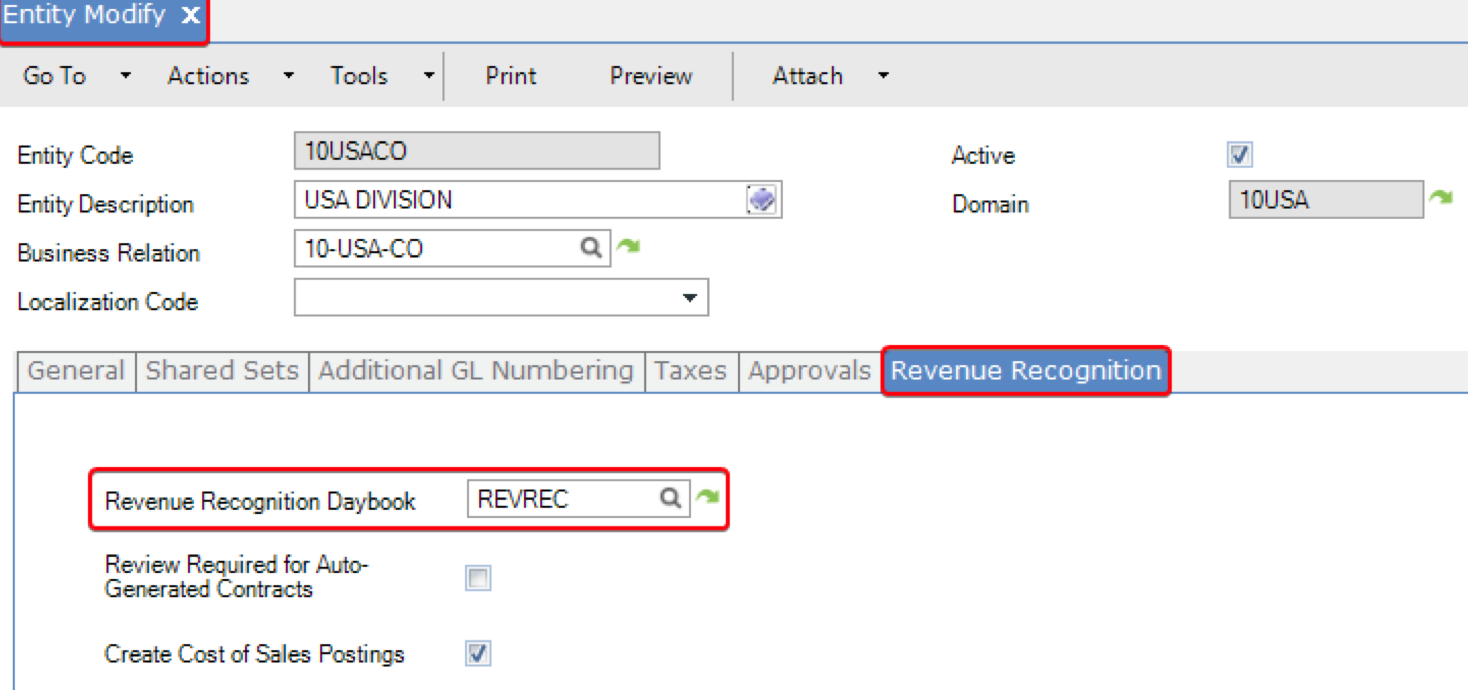Screen dimensions: 1468x690
Task: Click the translate globe icon beside Entity Description
Action: point(761,199)
